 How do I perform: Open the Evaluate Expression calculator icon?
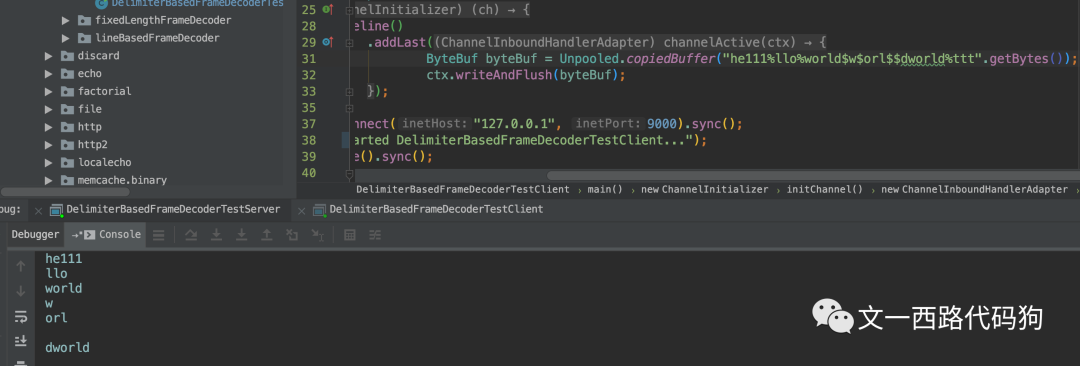coord(349,235)
